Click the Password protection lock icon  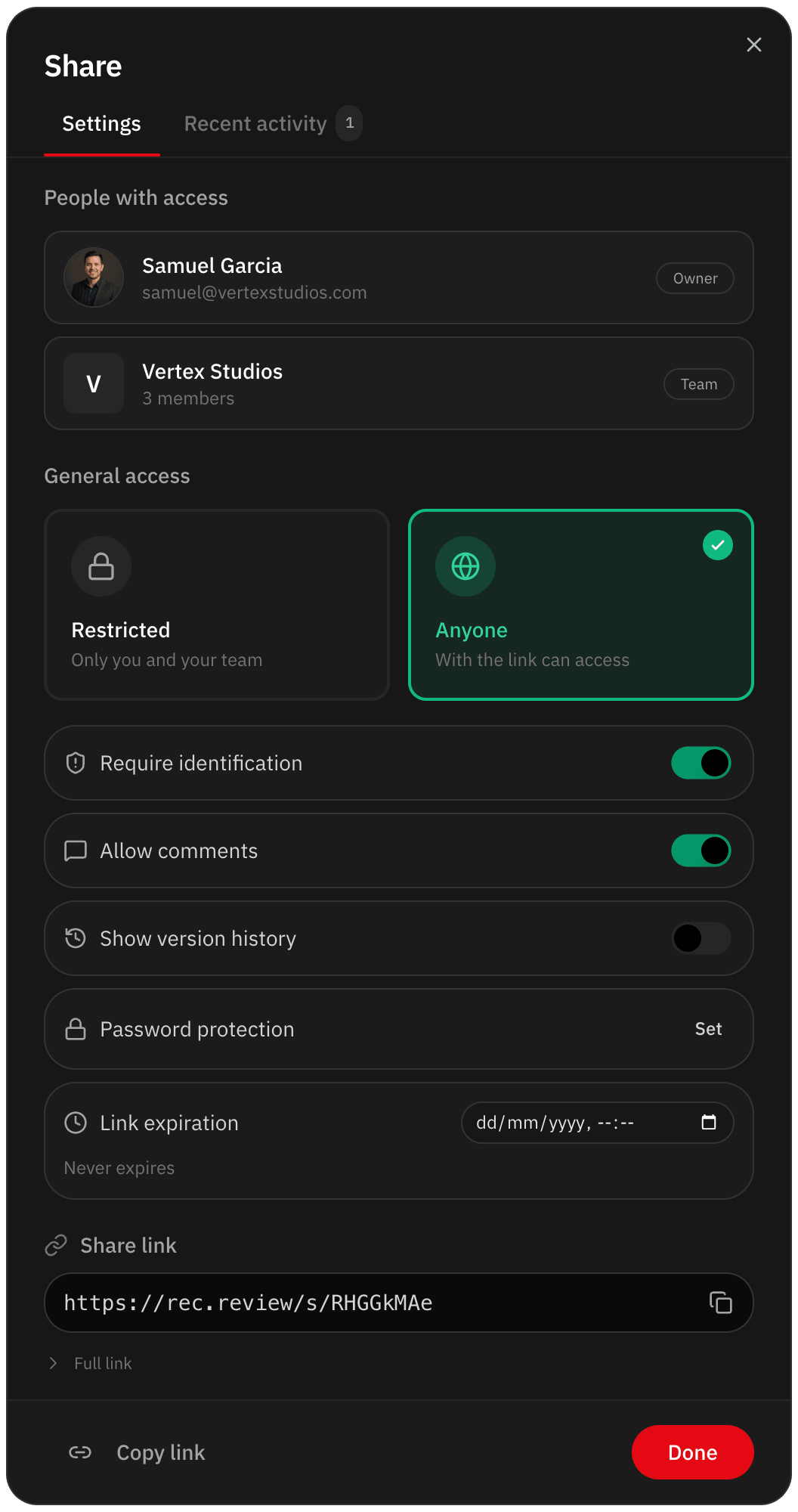tap(76, 1029)
